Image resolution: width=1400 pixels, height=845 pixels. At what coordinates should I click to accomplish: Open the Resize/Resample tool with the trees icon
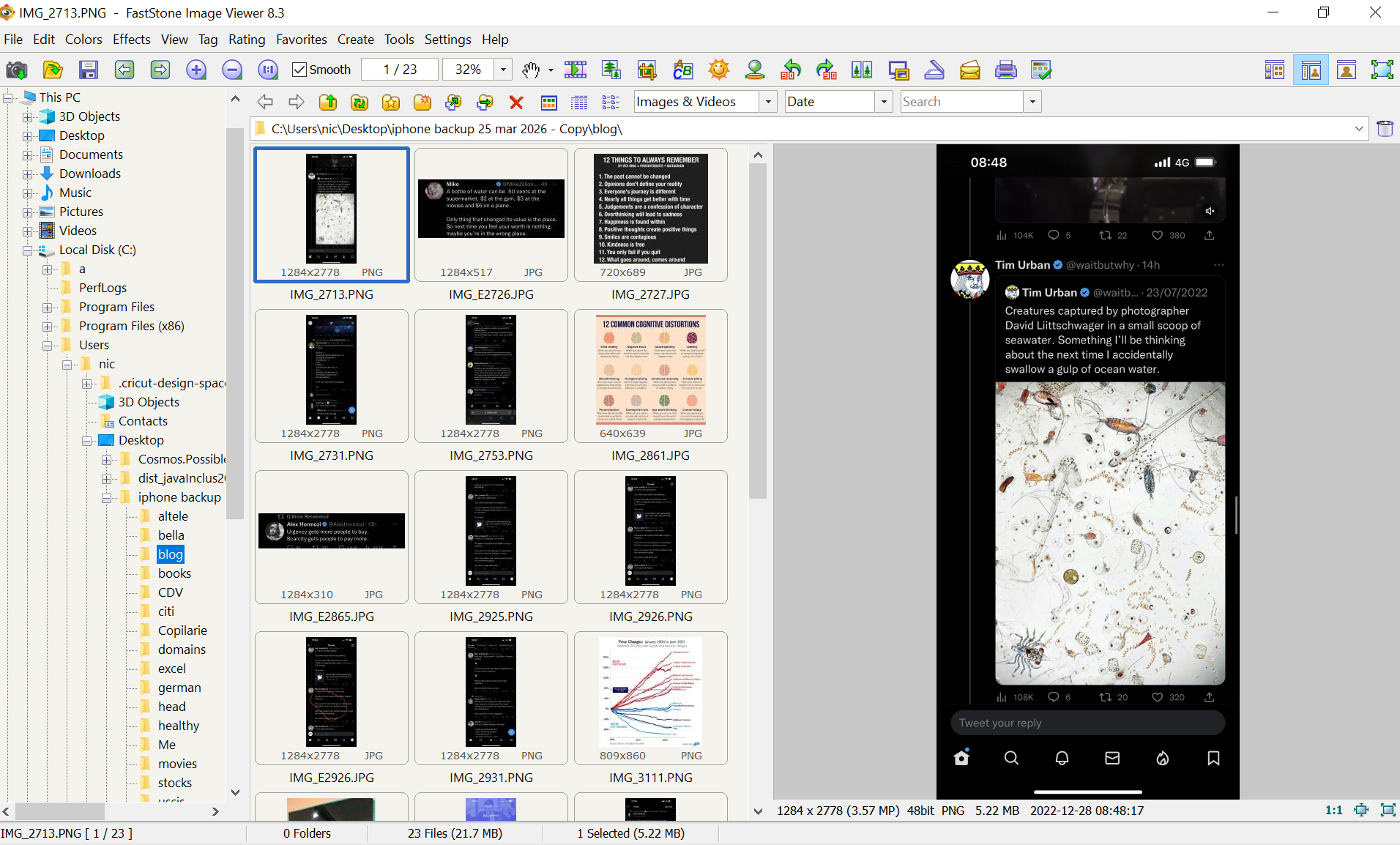(611, 70)
